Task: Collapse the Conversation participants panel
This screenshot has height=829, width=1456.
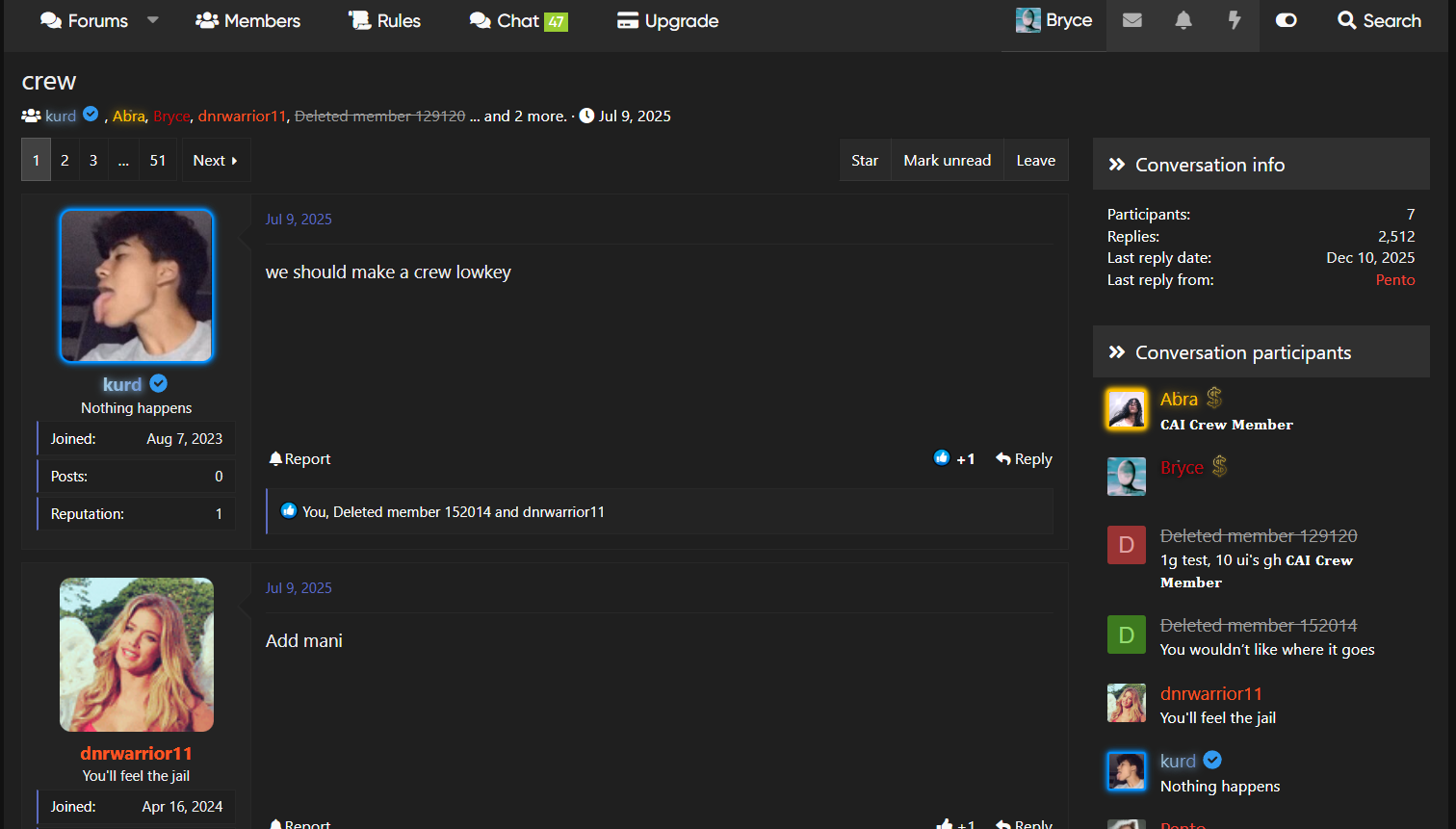Action: 1117,352
